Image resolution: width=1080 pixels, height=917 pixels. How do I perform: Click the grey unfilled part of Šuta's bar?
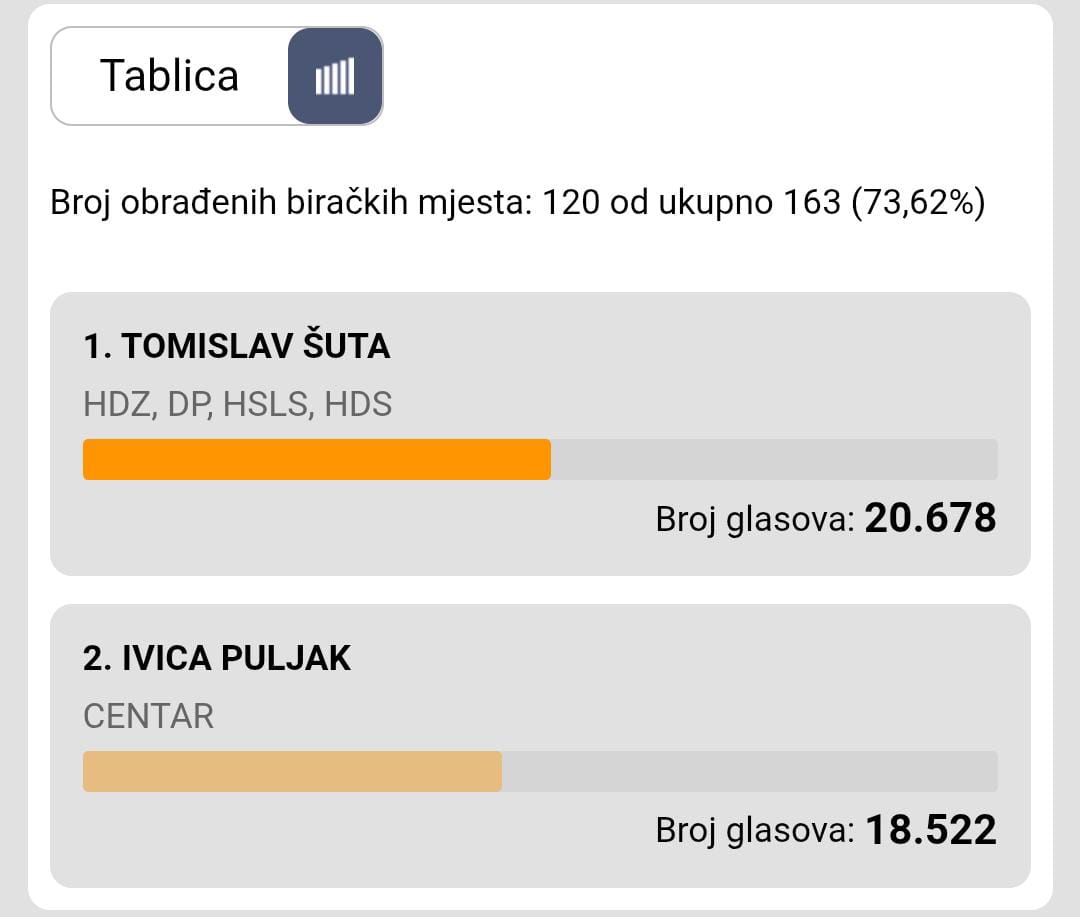(x=774, y=459)
